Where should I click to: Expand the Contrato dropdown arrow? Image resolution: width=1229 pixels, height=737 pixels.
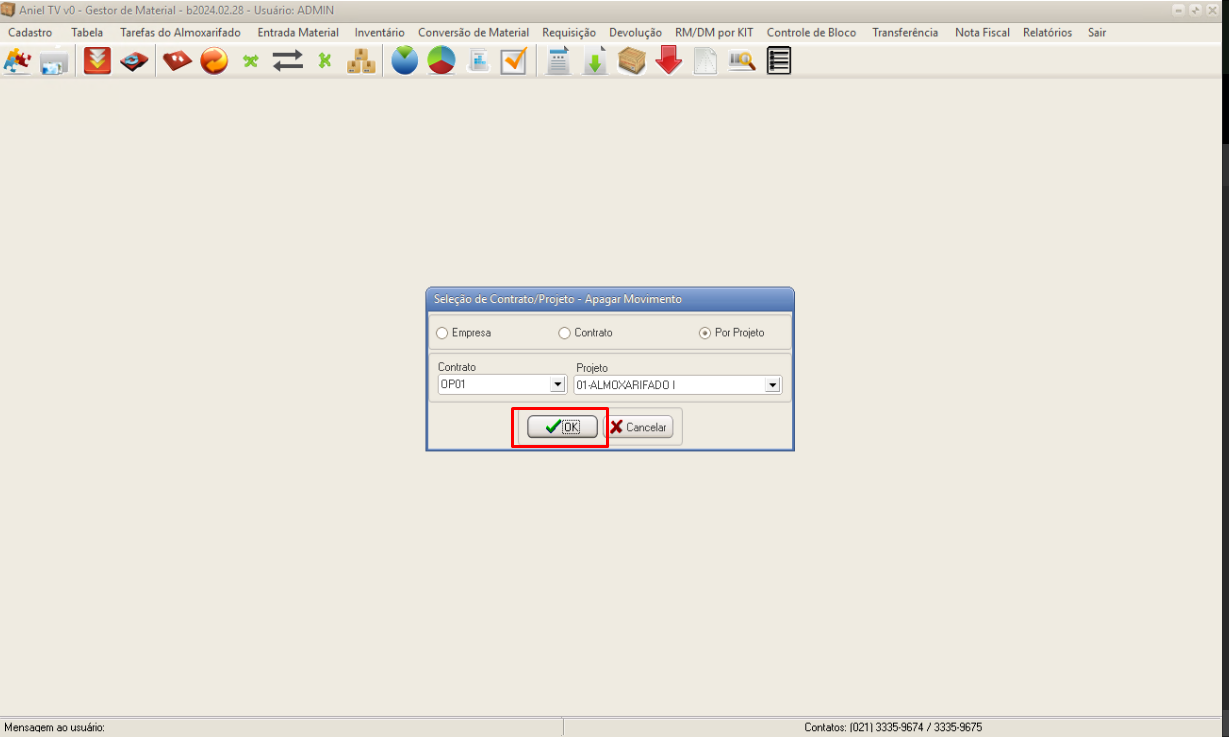coord(557,385)
